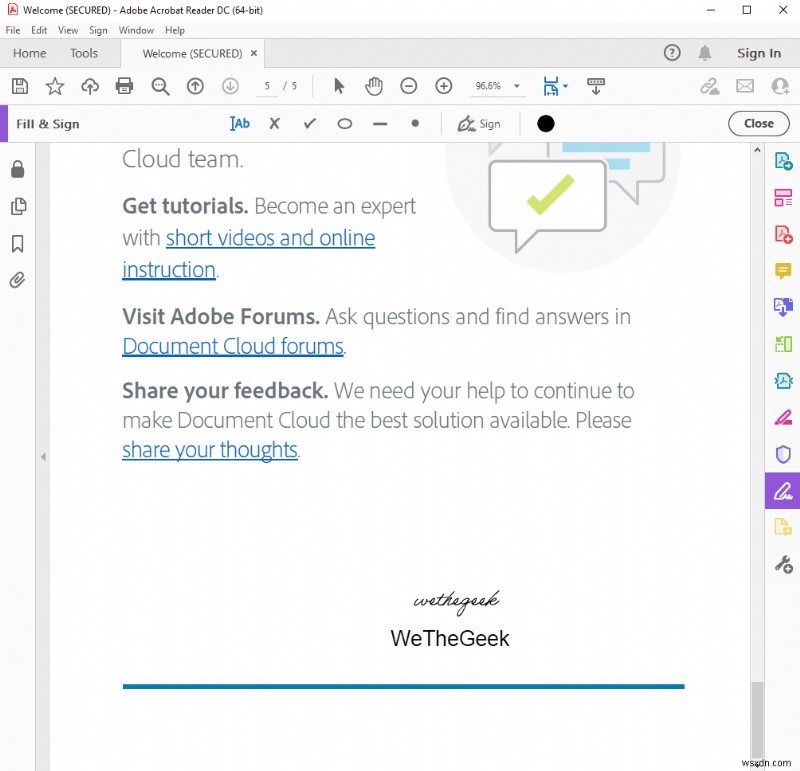The image size is (800, 771).
Task: Click the 96.6% zoom value field
Action: tap(488, 86)
